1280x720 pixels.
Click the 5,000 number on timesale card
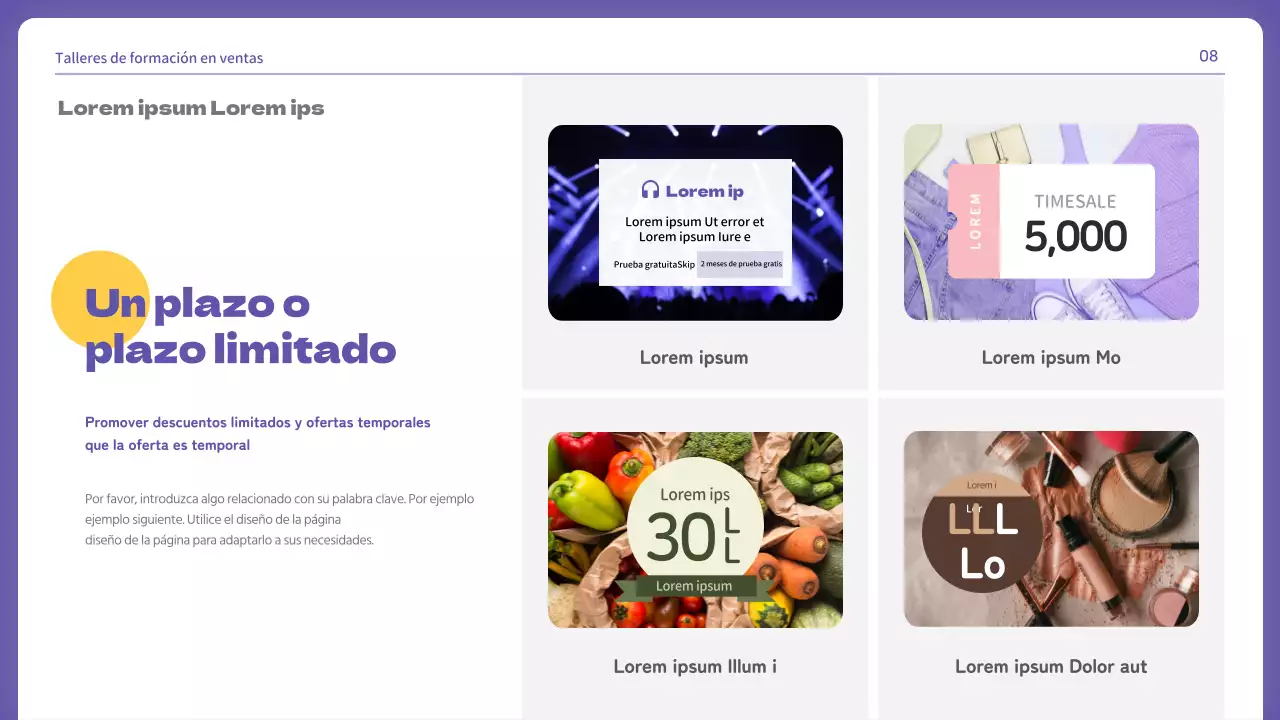[1076, 238]
